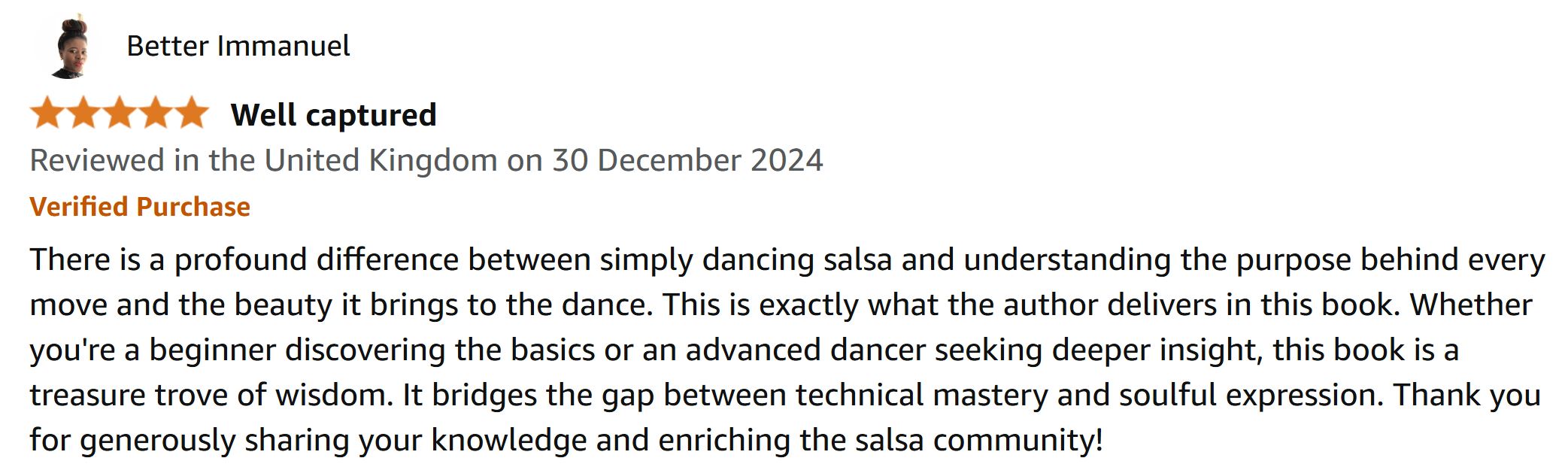Click the word "Whether" in the review

pos(1470,305)
